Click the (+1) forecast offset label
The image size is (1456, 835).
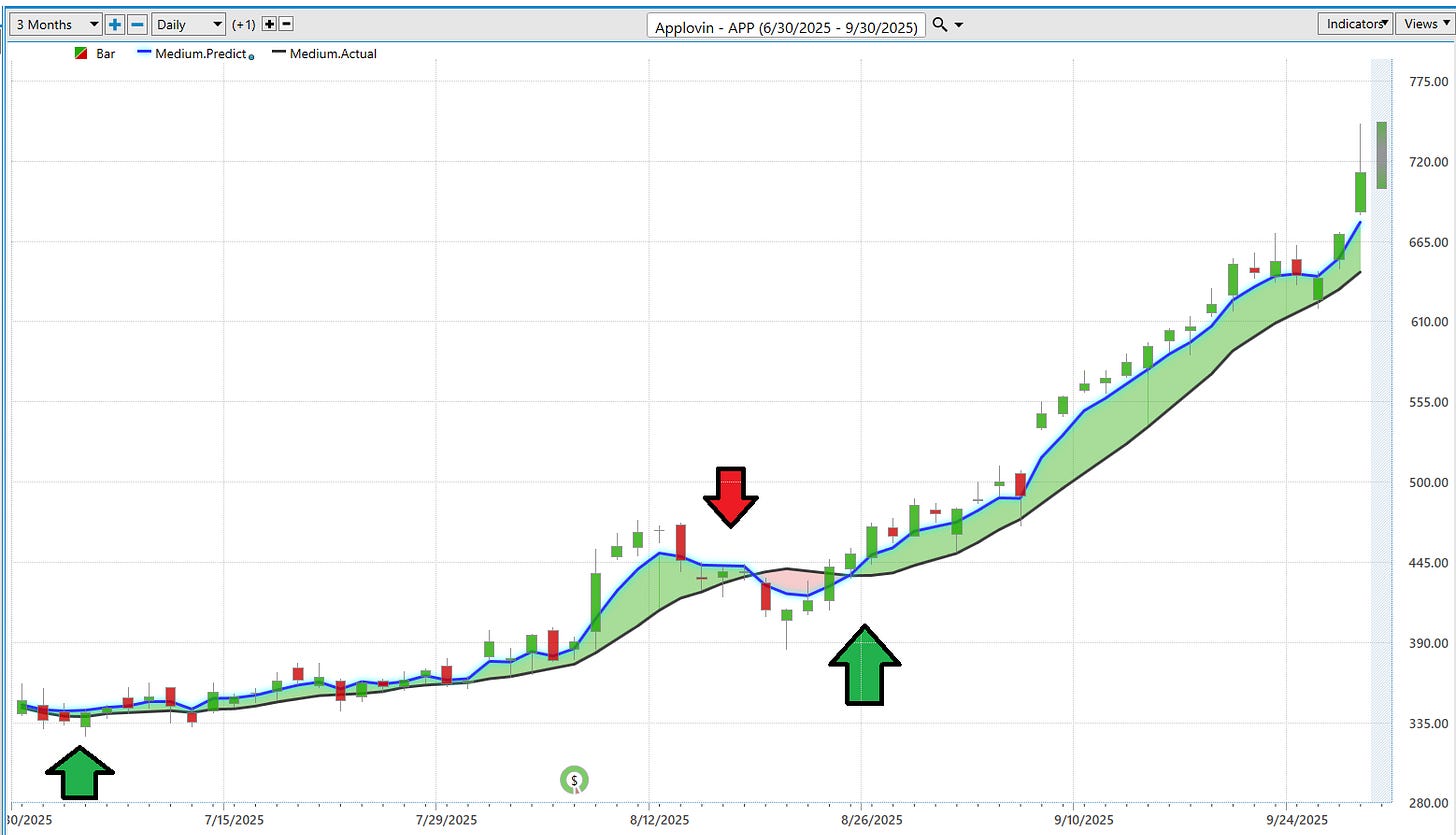coord(243,25)
